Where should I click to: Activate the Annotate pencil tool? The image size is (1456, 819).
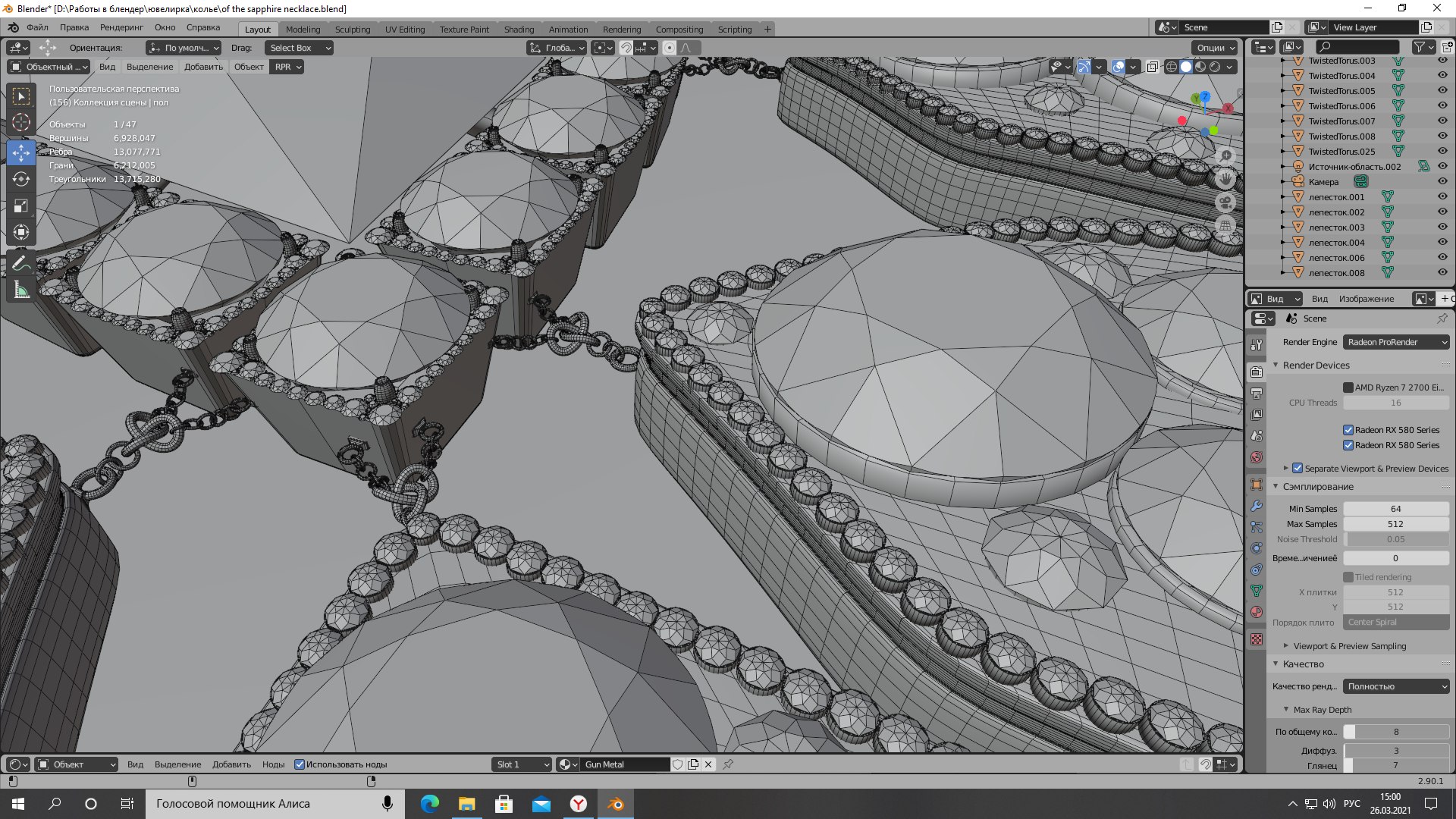pos(21,263)
